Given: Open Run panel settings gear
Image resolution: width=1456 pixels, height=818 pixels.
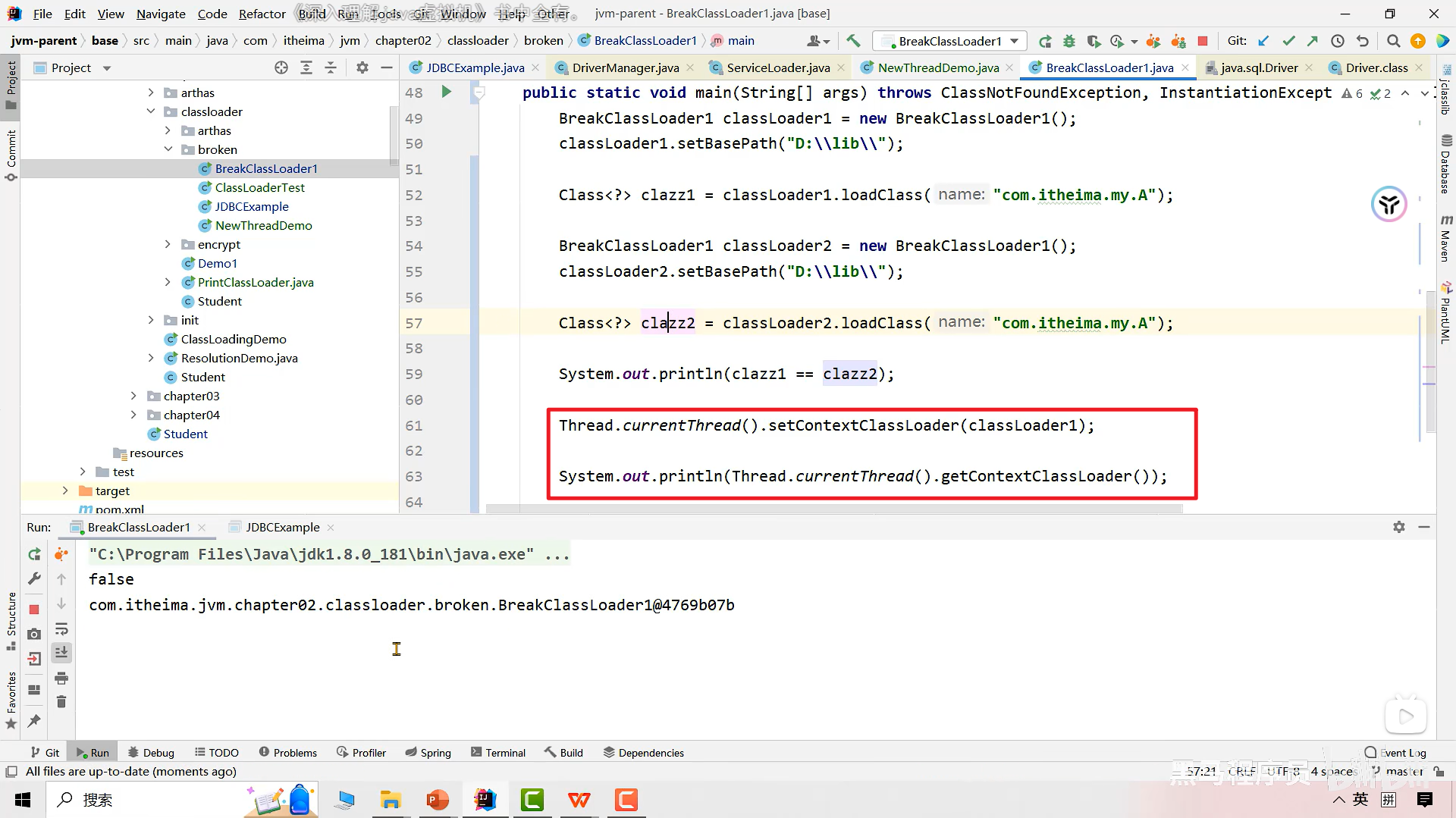Looking at the screenshot, I should (x=1399, y=527).
